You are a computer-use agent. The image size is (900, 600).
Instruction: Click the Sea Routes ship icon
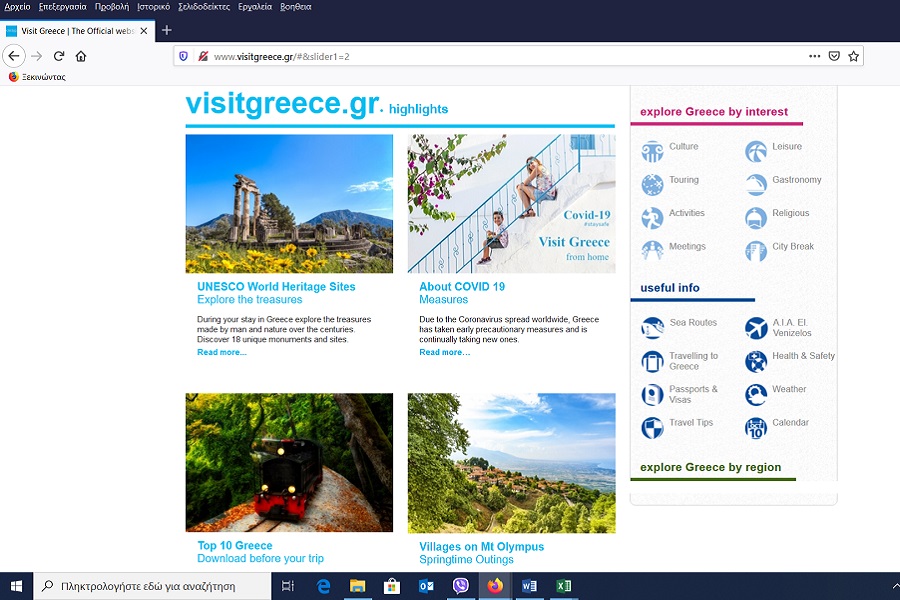[652, 328]
